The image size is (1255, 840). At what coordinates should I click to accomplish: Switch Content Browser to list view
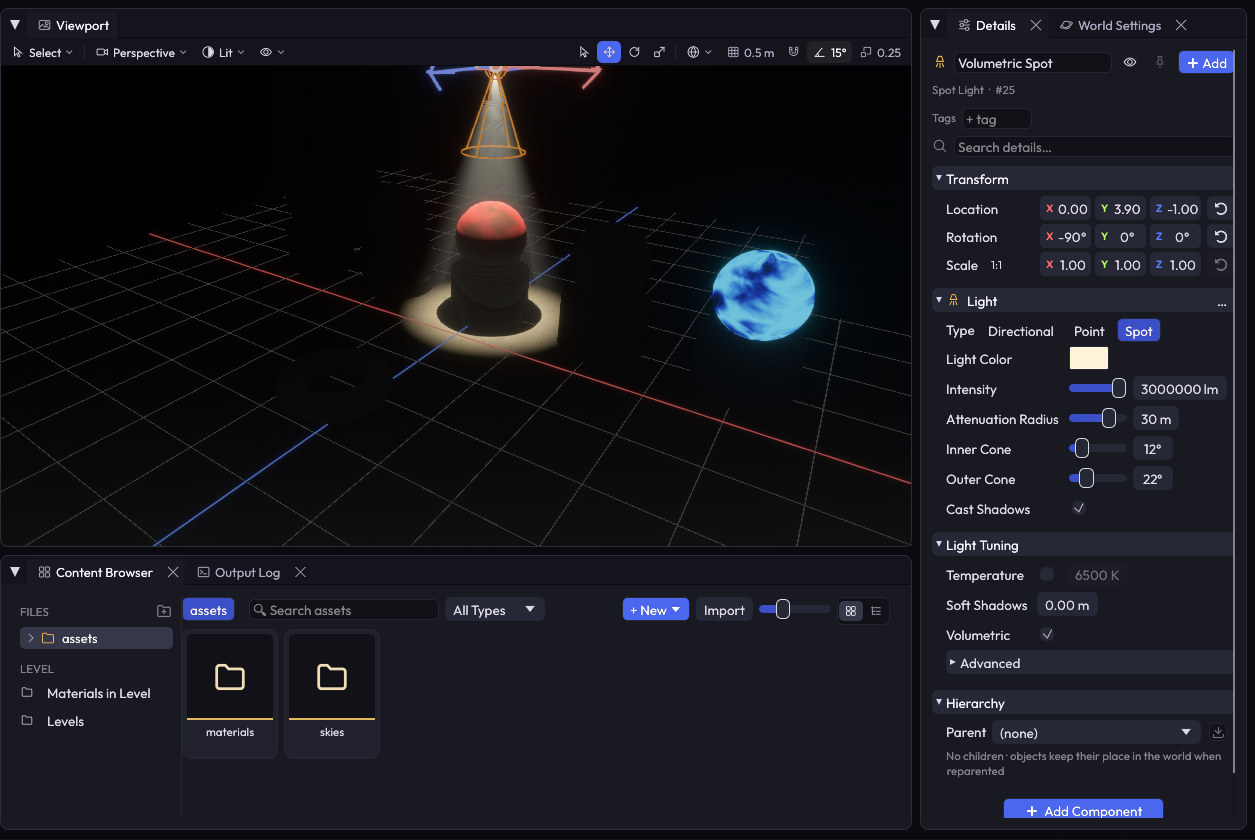coord(876,610)
